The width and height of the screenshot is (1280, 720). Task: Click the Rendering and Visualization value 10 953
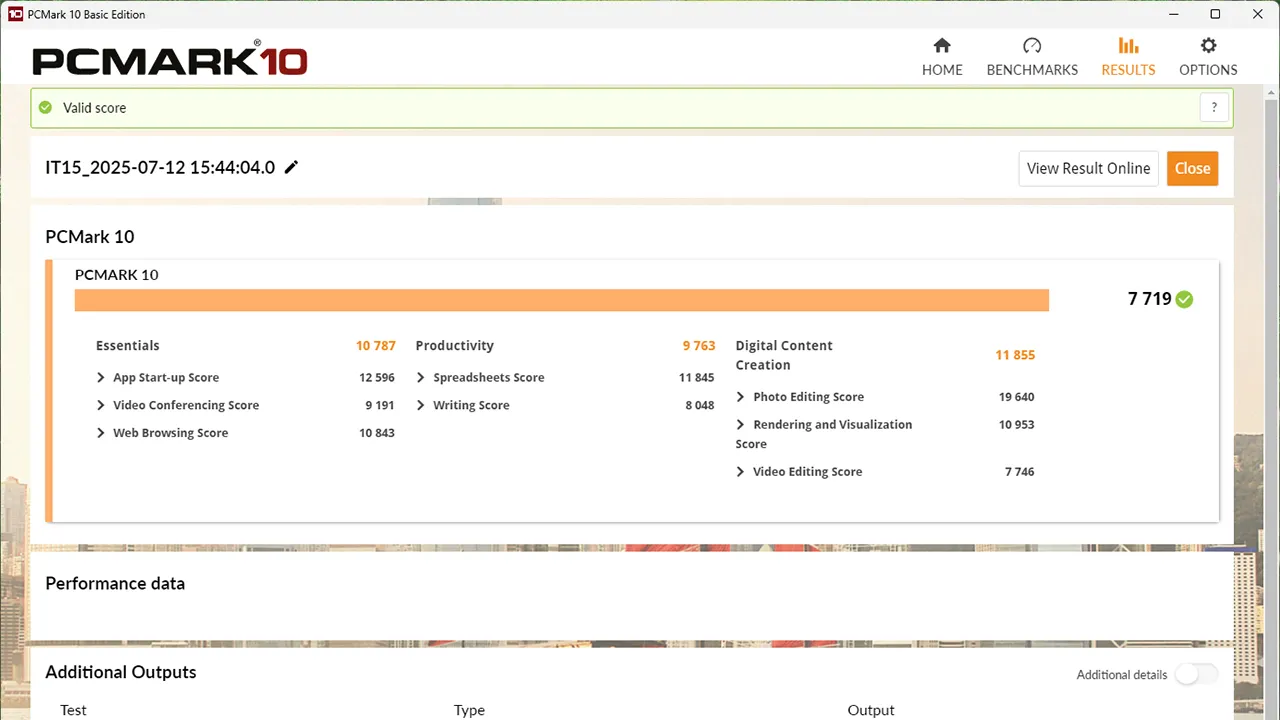point(1017,425)
